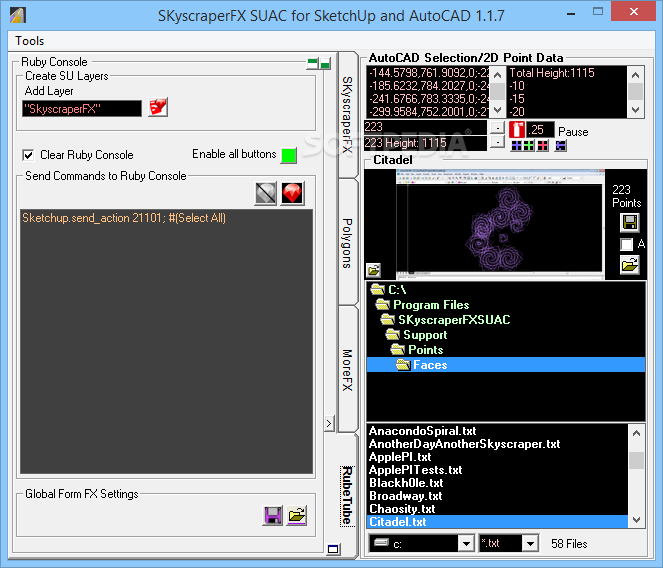
Task: Click the blue plus grid icon
Action: click(516, 146)
